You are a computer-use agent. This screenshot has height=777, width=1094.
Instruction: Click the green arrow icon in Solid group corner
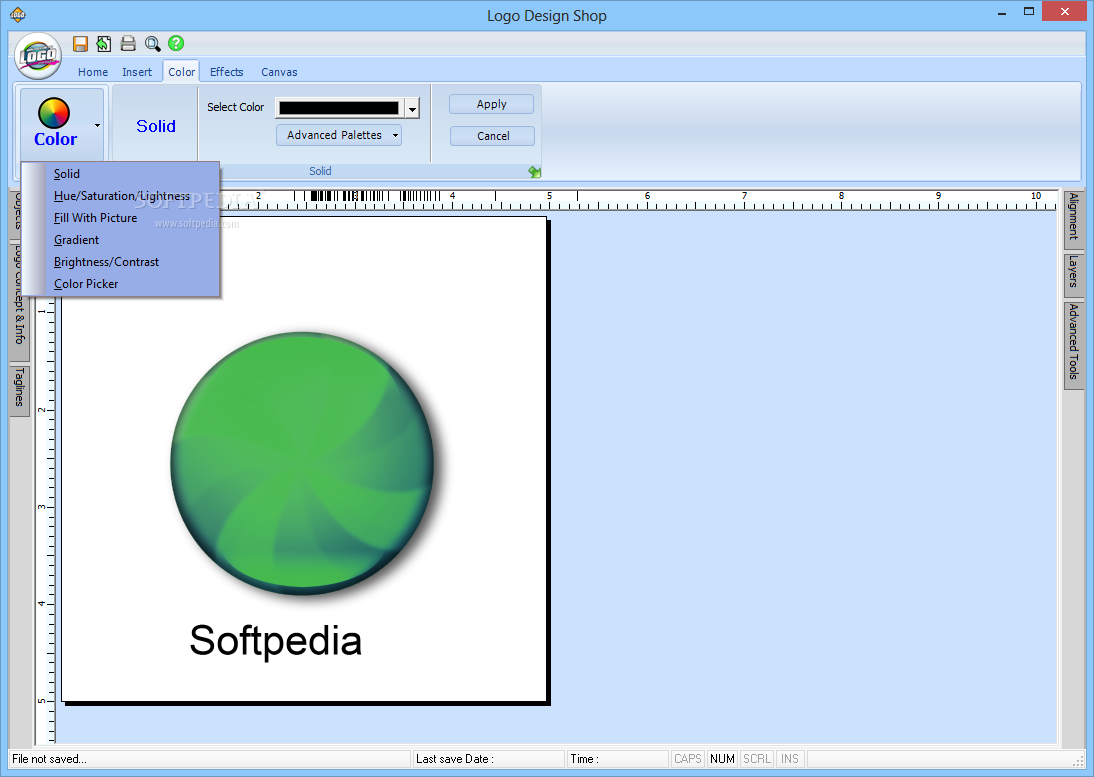pos(534,172)
